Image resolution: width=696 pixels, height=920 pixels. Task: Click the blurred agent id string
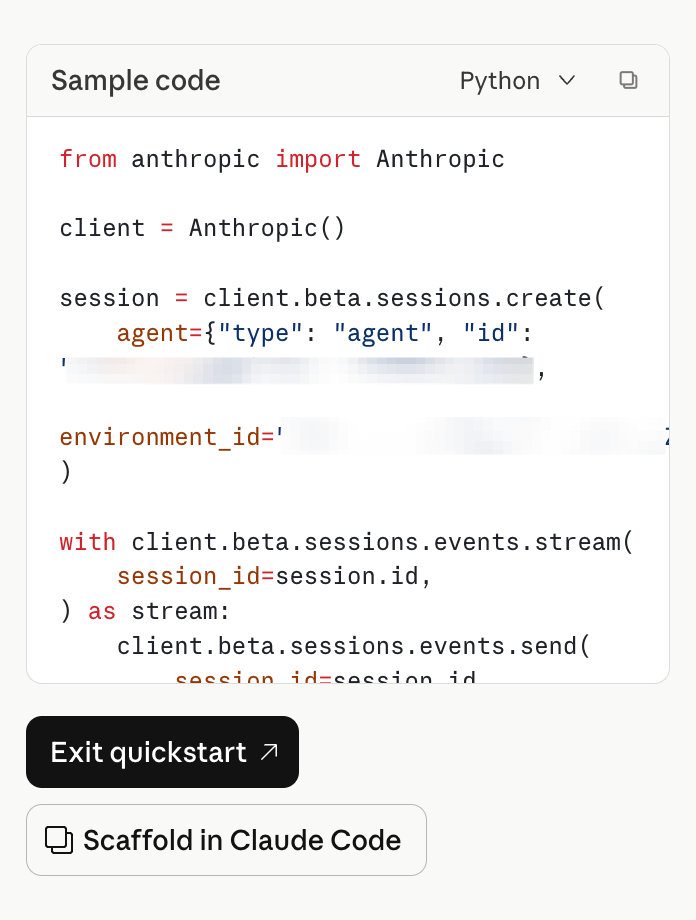[x=299, y=370]
